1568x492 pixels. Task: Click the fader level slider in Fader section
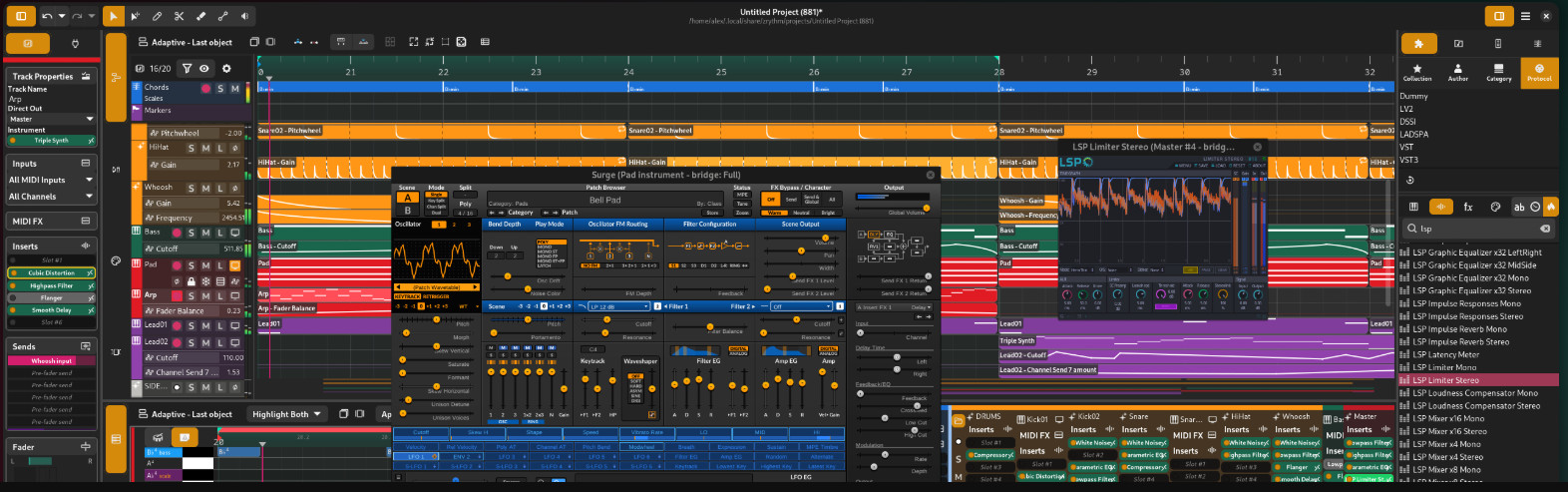pyautogui.click(x=40, y=461)
